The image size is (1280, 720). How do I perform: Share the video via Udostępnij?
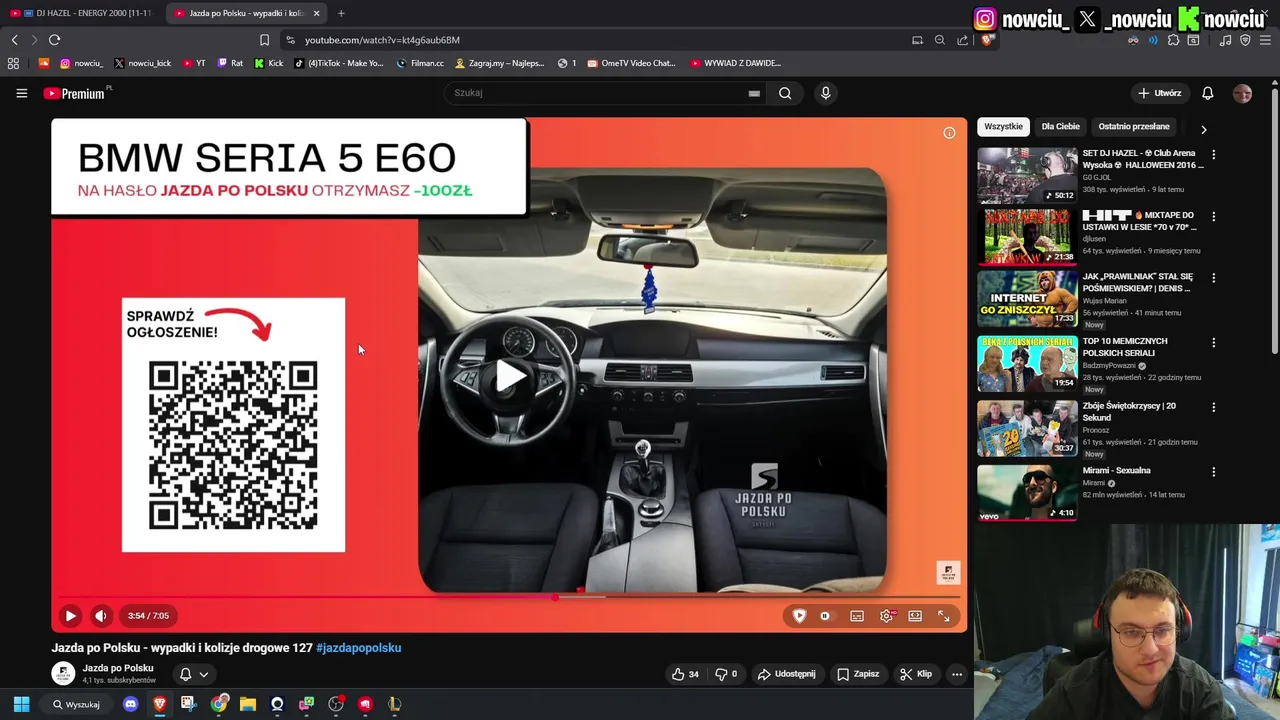click(x=787, y=674)
